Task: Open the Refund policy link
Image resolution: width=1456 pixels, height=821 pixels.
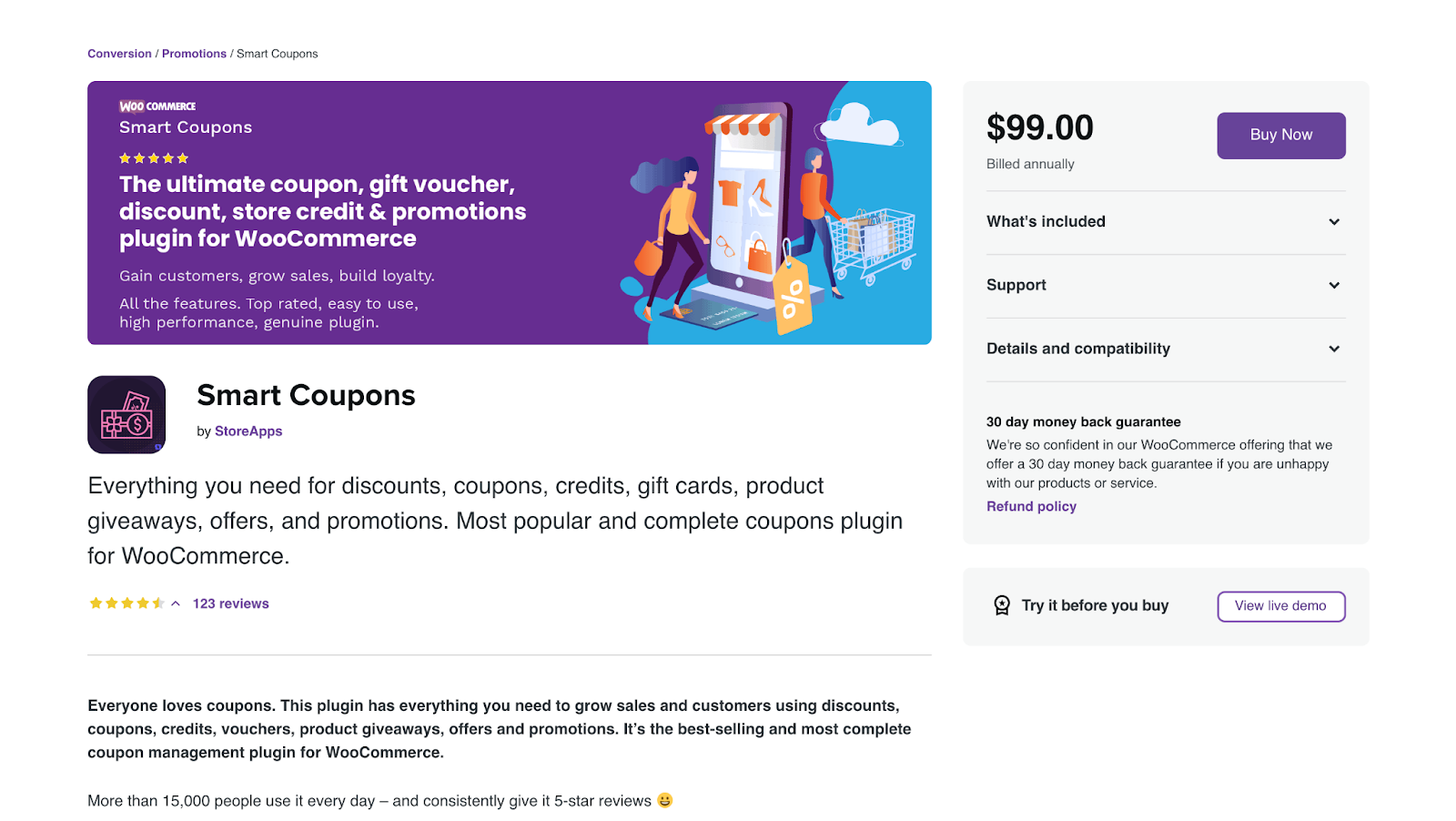Action: [x=1031, y=507]
